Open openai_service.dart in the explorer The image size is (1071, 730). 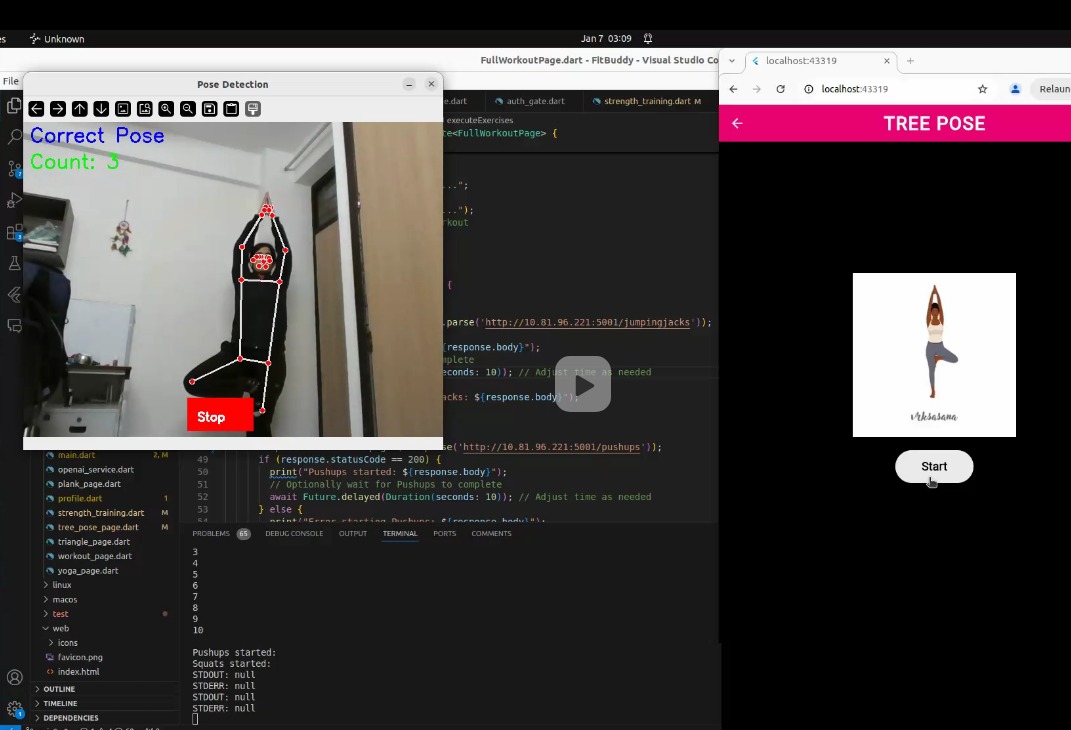[x=96, y=470]
